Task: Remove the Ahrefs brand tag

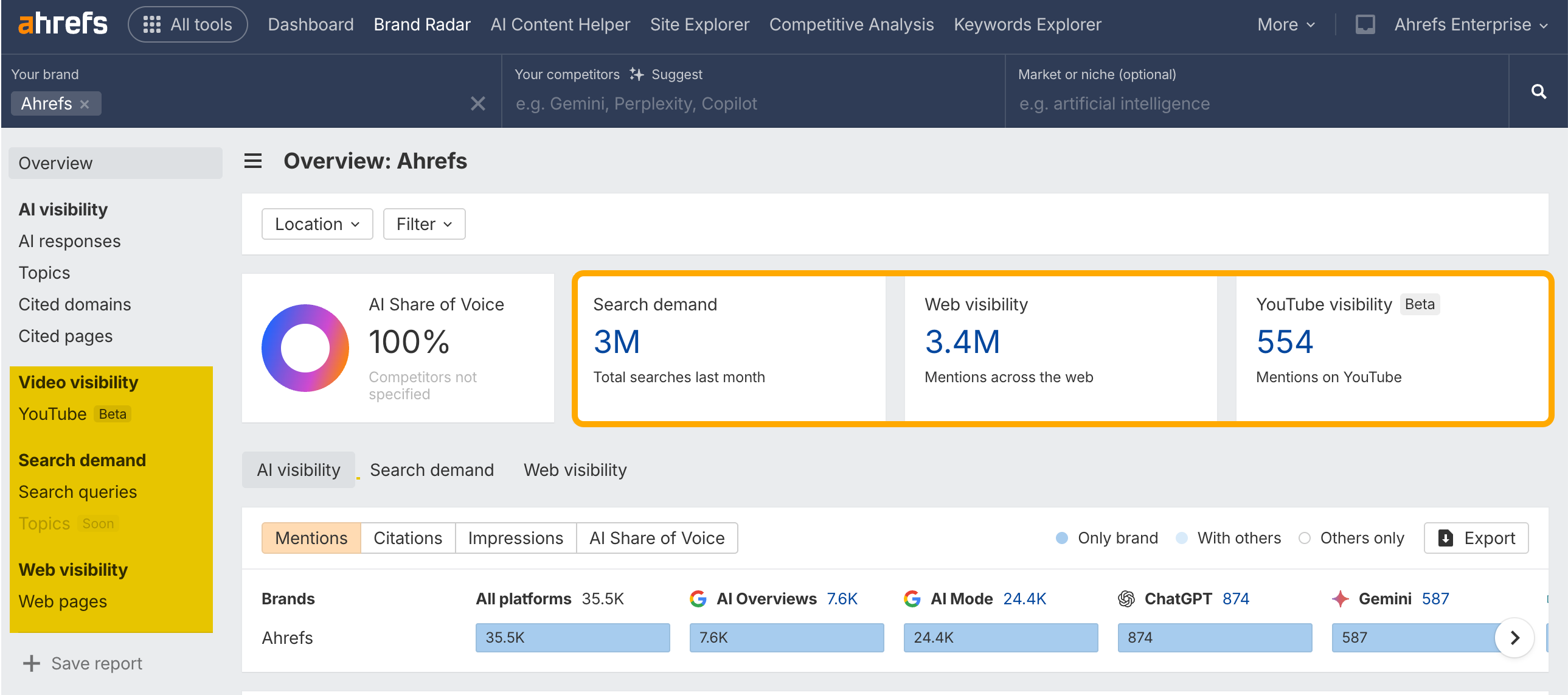Action: point(85,104)
